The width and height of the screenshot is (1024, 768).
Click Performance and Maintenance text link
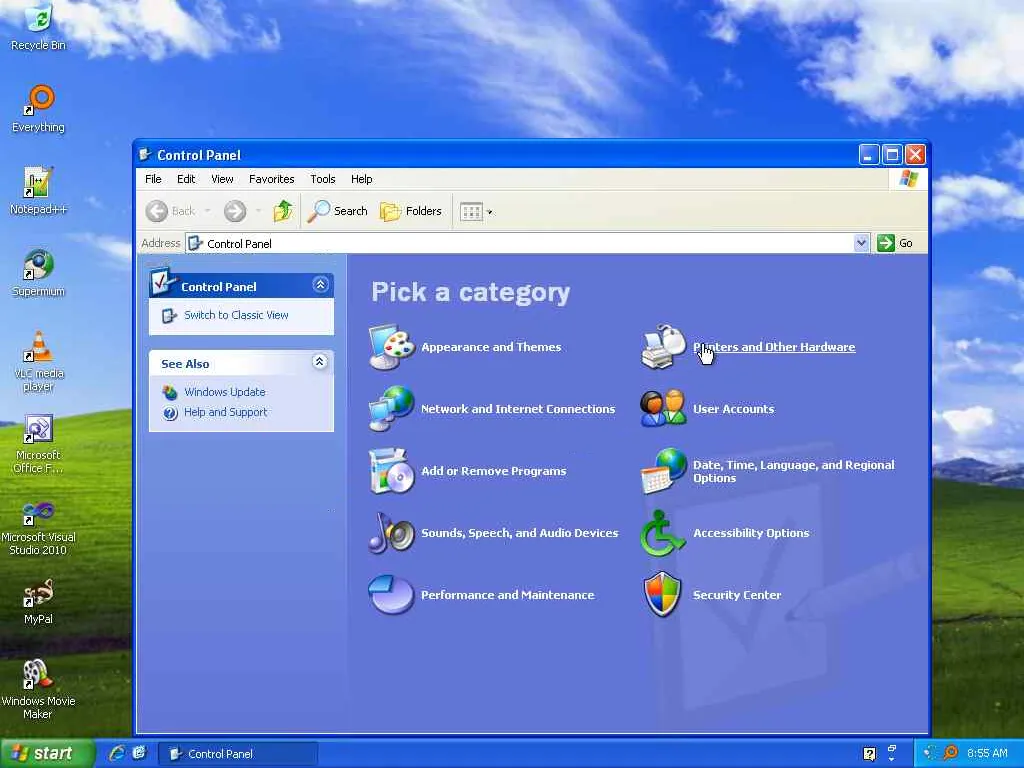tap(507, 595)
